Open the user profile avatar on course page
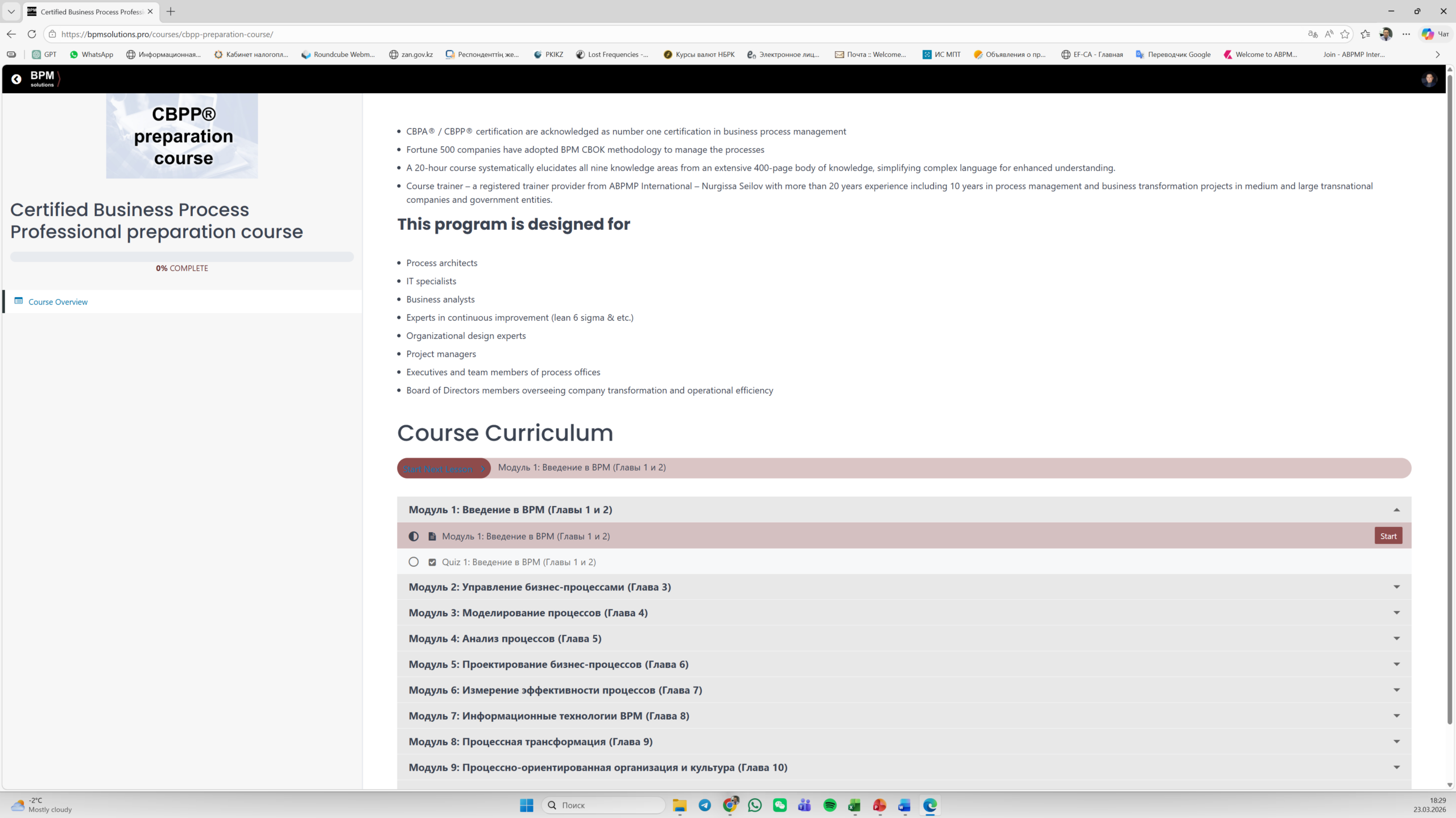 (x=1429, y=79)
